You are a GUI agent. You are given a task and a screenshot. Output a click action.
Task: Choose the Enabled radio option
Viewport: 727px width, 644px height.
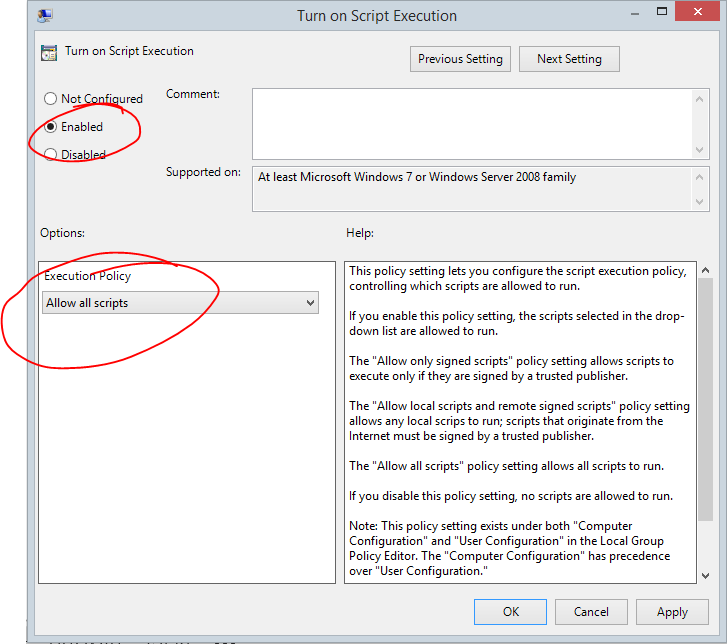pyautogui.click(x=51, y=127)
